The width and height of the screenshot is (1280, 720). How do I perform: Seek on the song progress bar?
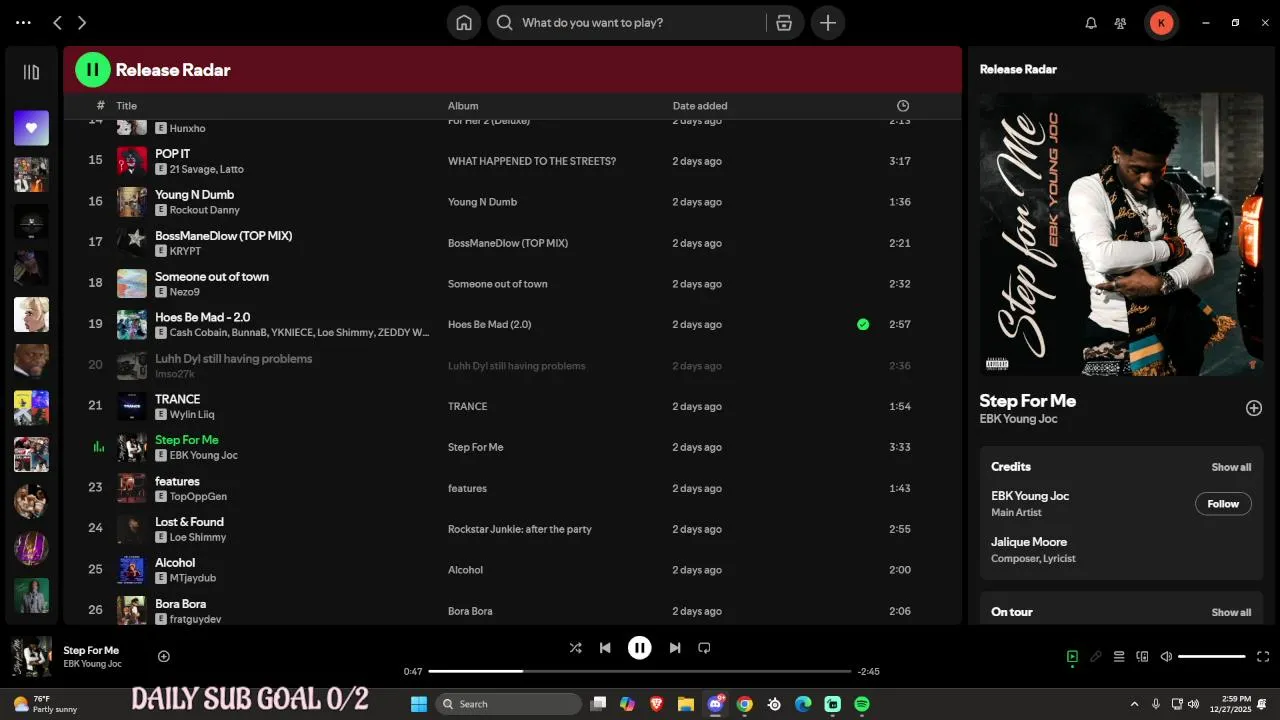point(640,671)
